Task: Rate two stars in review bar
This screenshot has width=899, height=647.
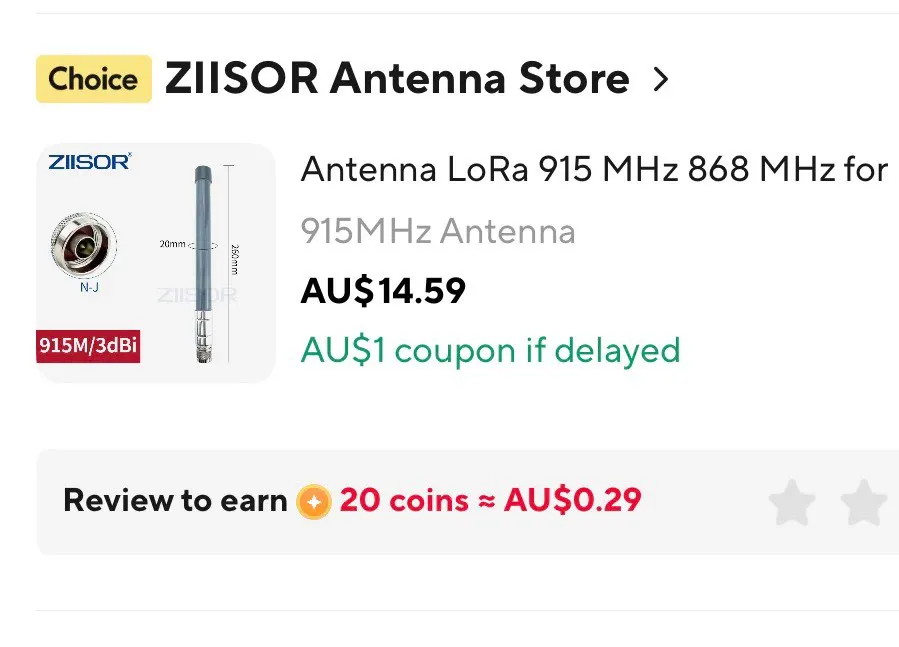Action: pyautogui.click(x=864, y=502)
